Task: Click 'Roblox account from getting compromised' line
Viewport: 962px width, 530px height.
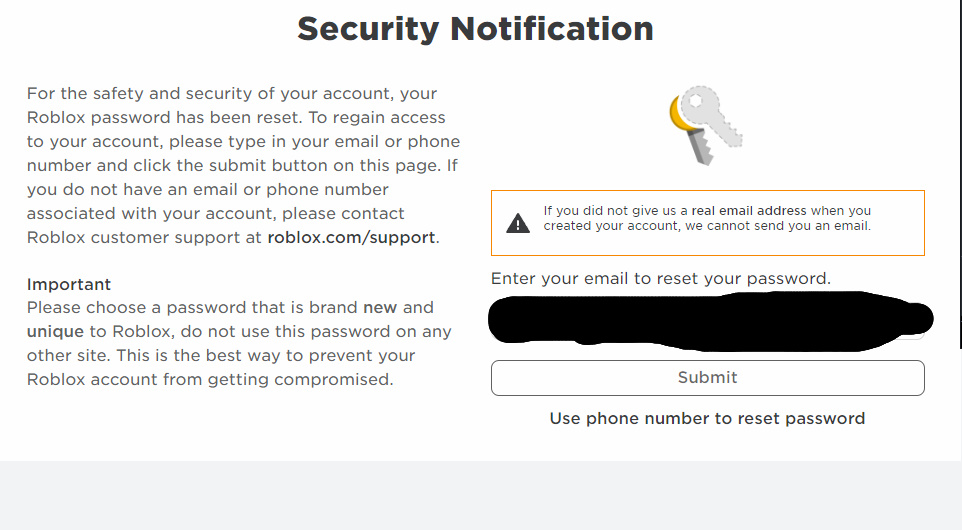Action: pyautogui.click(x=210, y=379)
